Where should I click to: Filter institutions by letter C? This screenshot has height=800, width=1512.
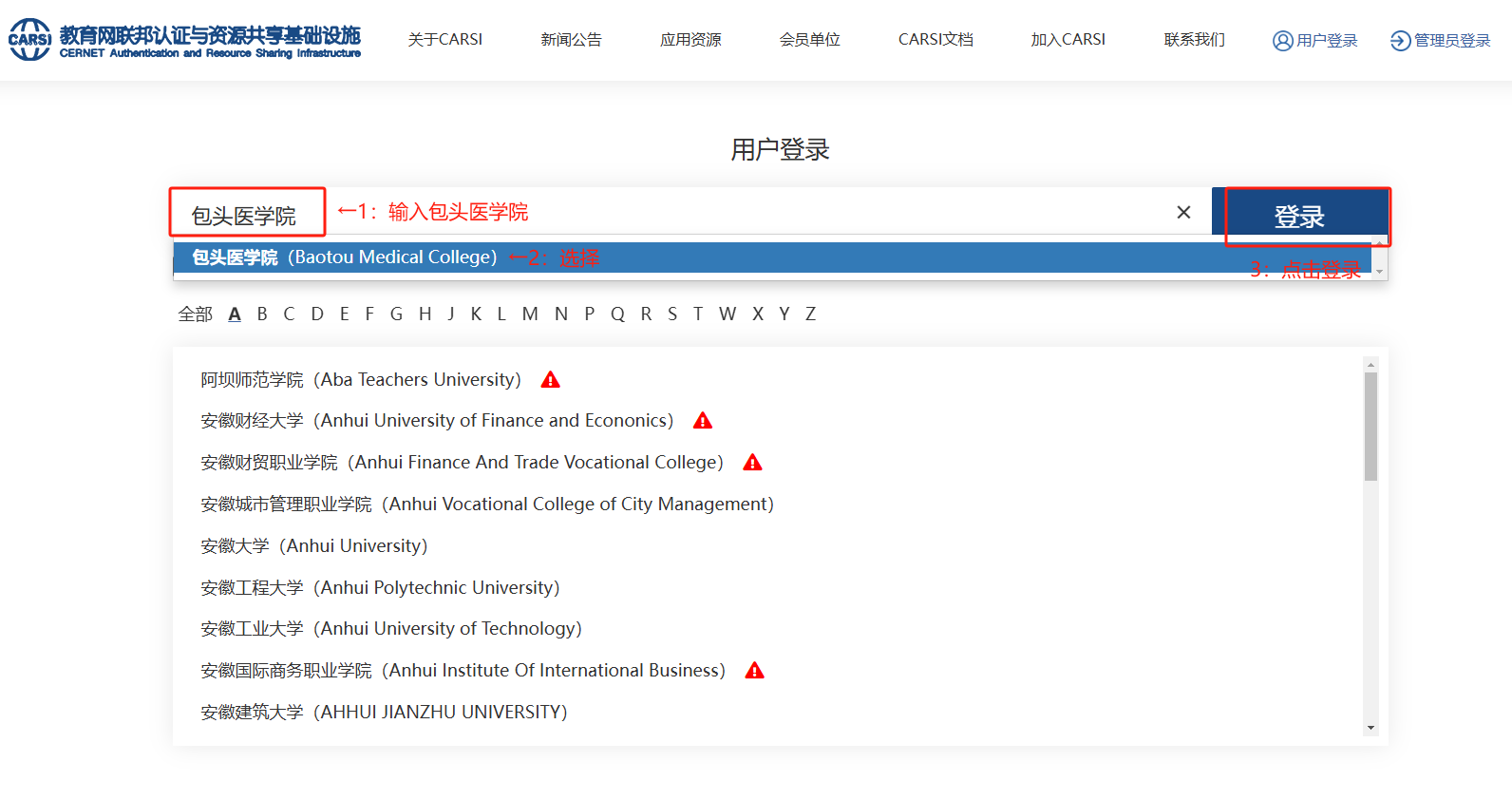289,314
